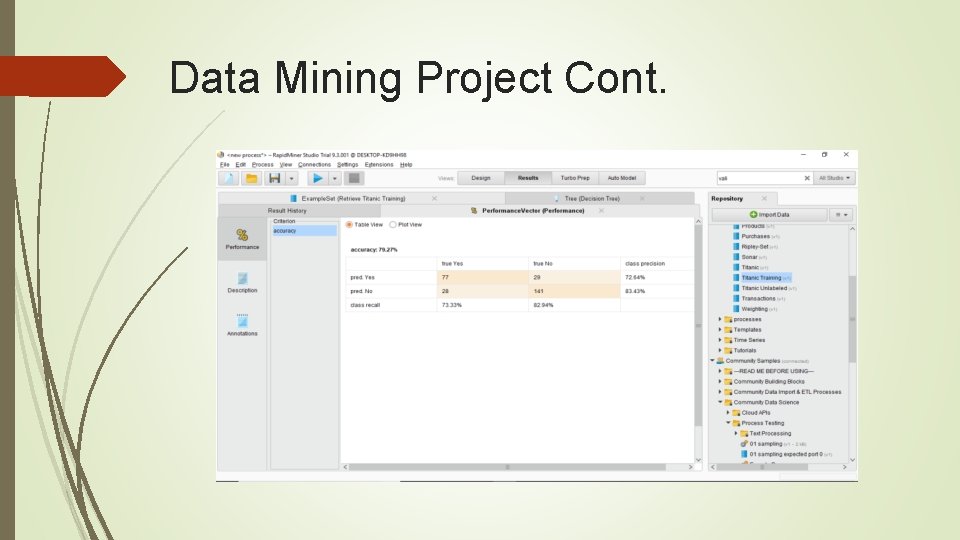Close the ExampleSet (Retrieve Titanic Training) tab

434,198
